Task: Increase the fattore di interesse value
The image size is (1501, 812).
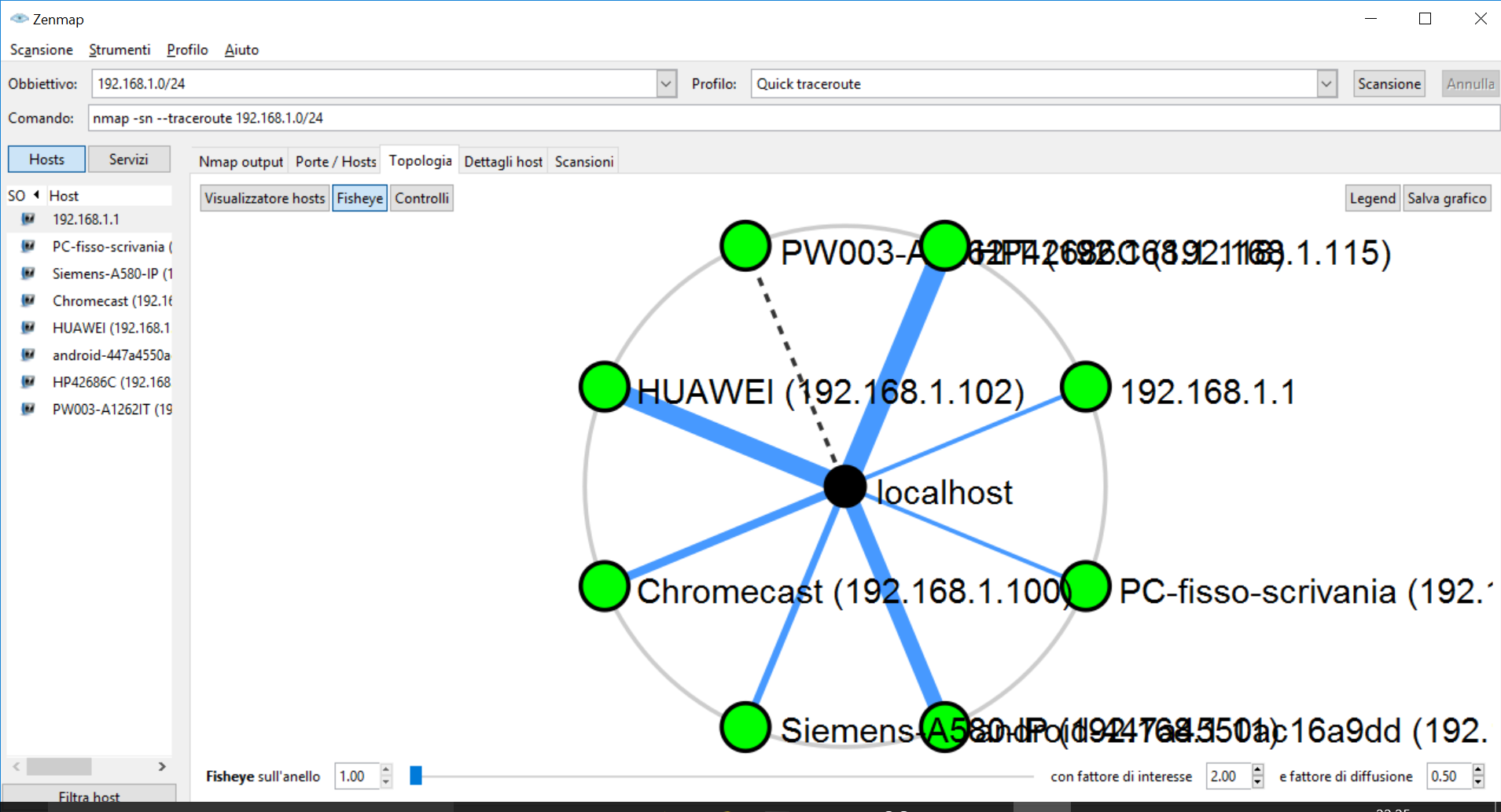Action: click(1258, 770)
